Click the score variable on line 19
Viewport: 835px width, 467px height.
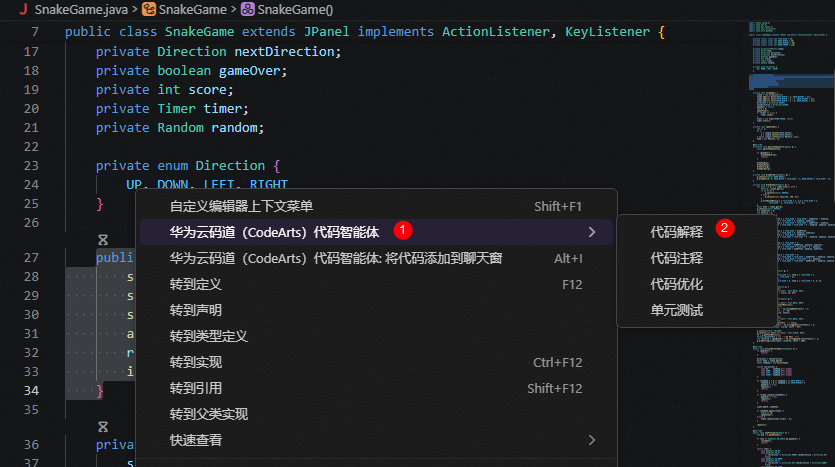(x=208, y=90)
